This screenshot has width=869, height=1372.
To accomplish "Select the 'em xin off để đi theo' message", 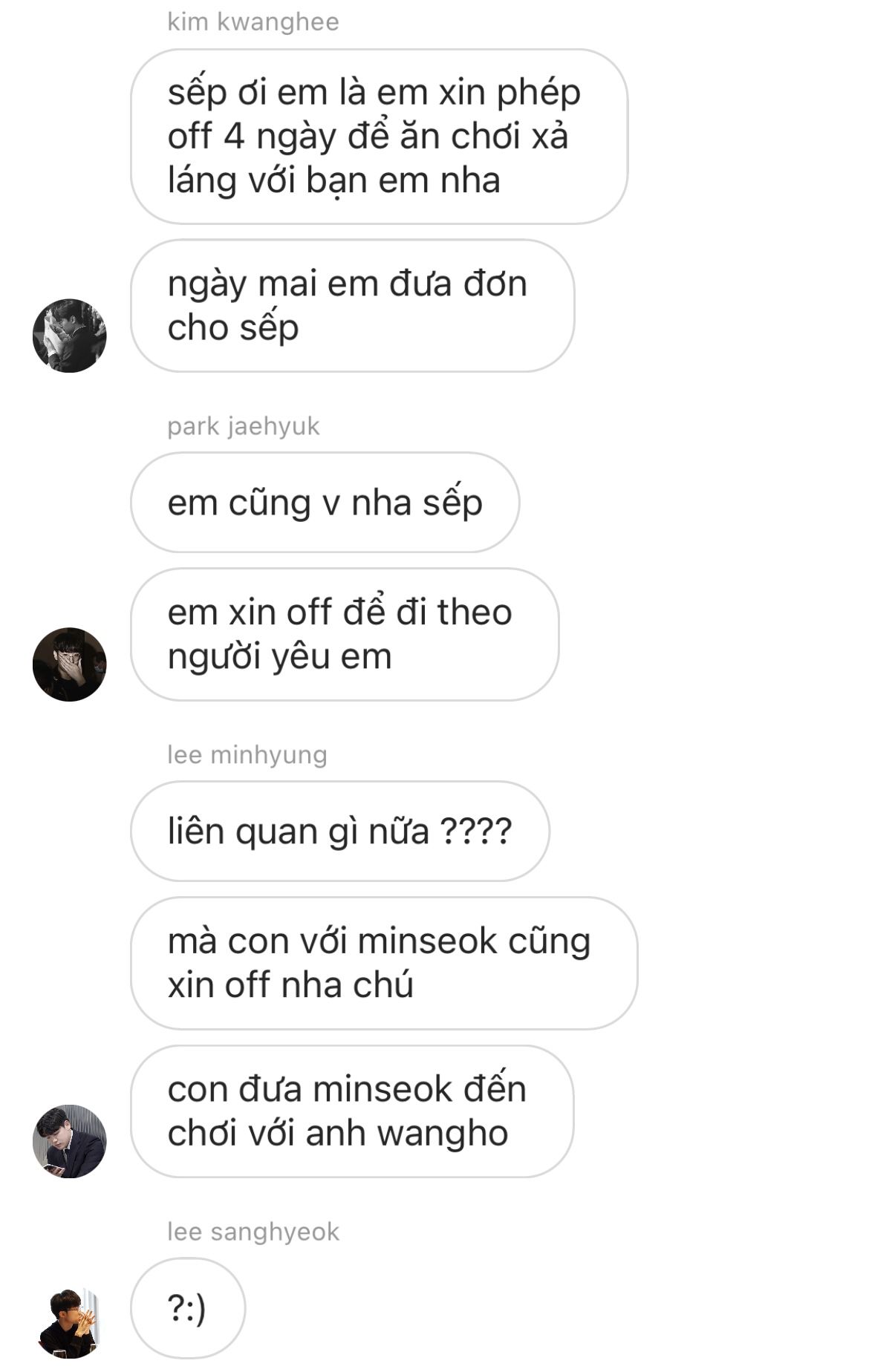I will coord(345,635).
